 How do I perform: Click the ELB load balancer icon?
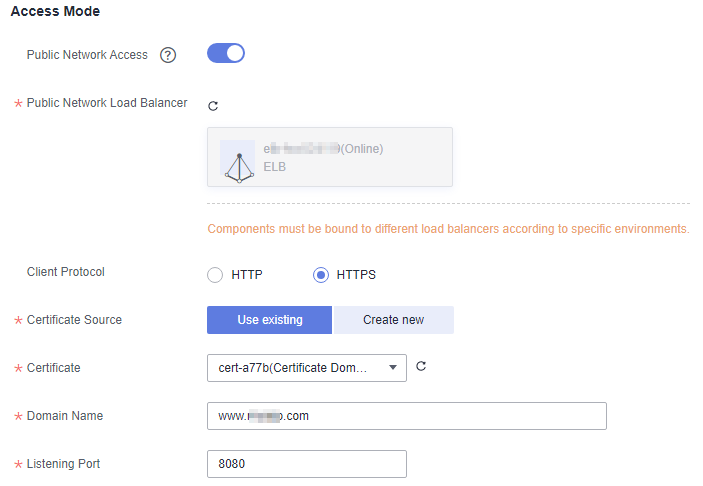tap(239, 162)
